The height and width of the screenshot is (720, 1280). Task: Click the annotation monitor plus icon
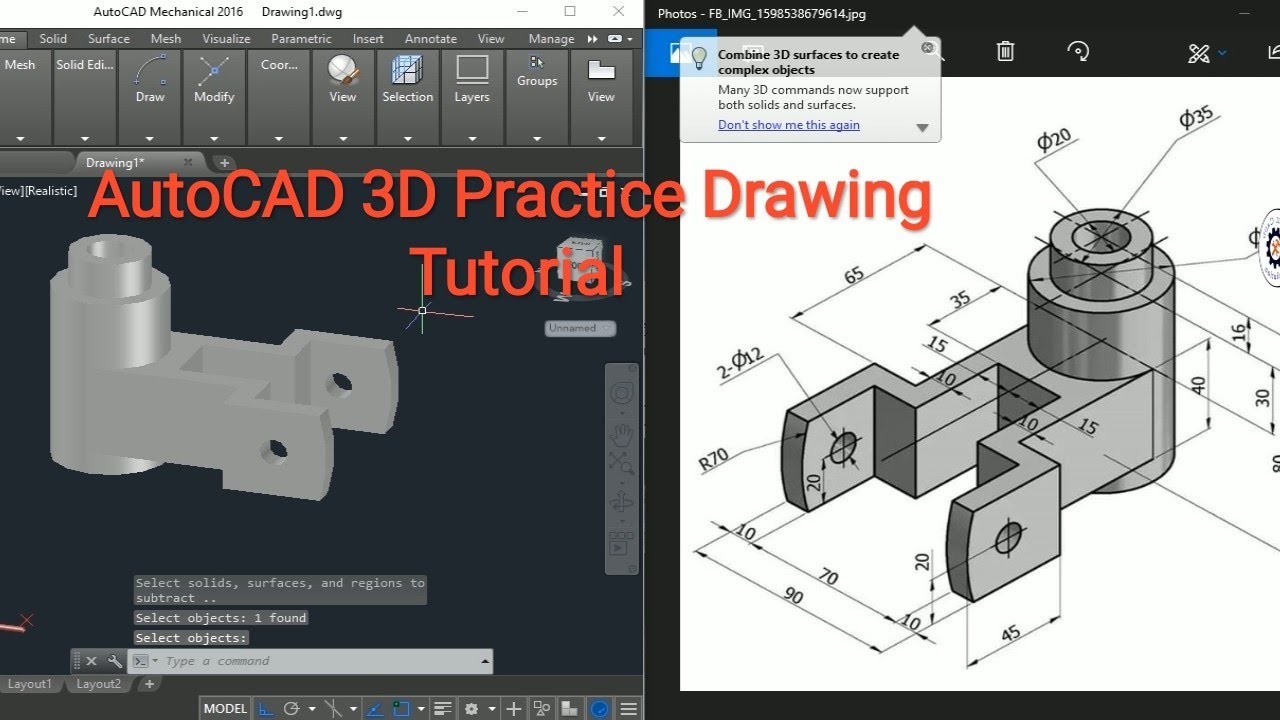(514, 709)
